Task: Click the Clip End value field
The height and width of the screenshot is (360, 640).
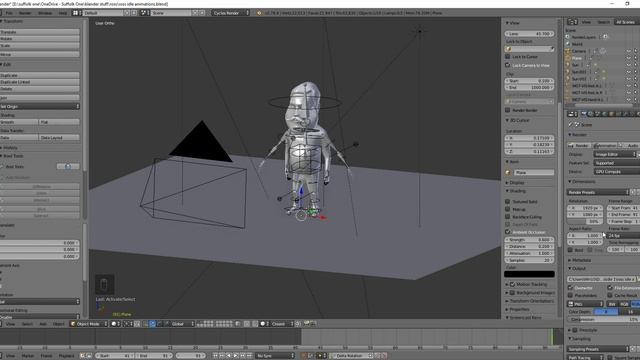Action: coord(529,88)
